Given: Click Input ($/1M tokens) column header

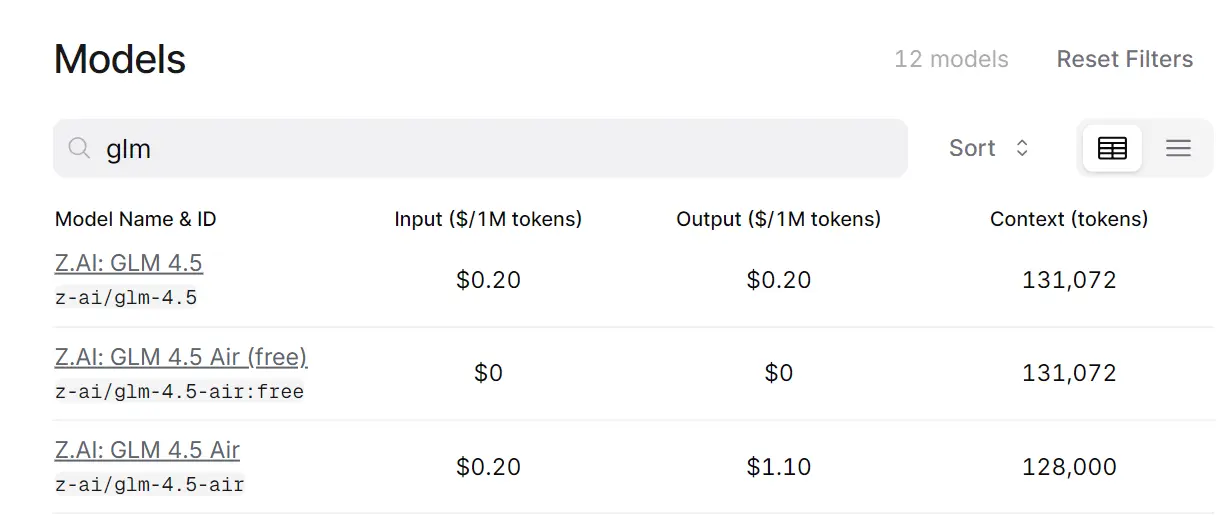Looking at the screenshot, I should pyautogui.click(x=488, y=219).
